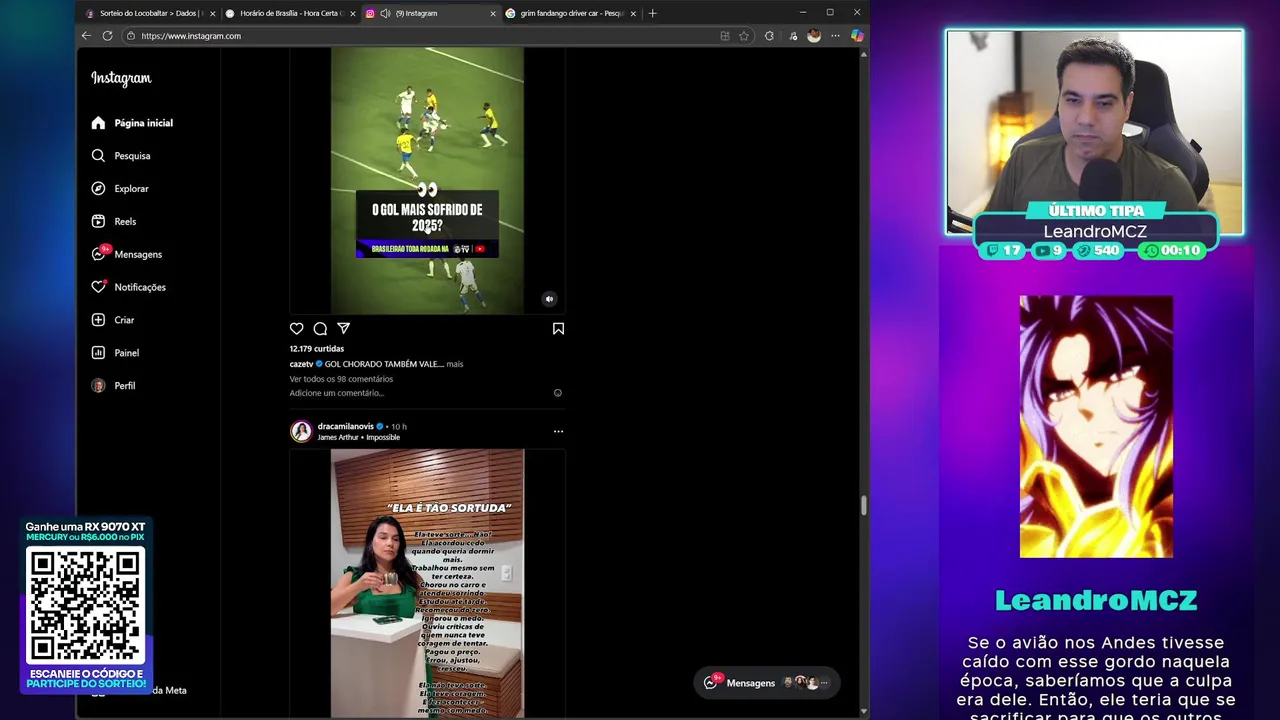1280x720 pixels.
Task: Like the cazetv post with heart icon
Action: point(297,328)
